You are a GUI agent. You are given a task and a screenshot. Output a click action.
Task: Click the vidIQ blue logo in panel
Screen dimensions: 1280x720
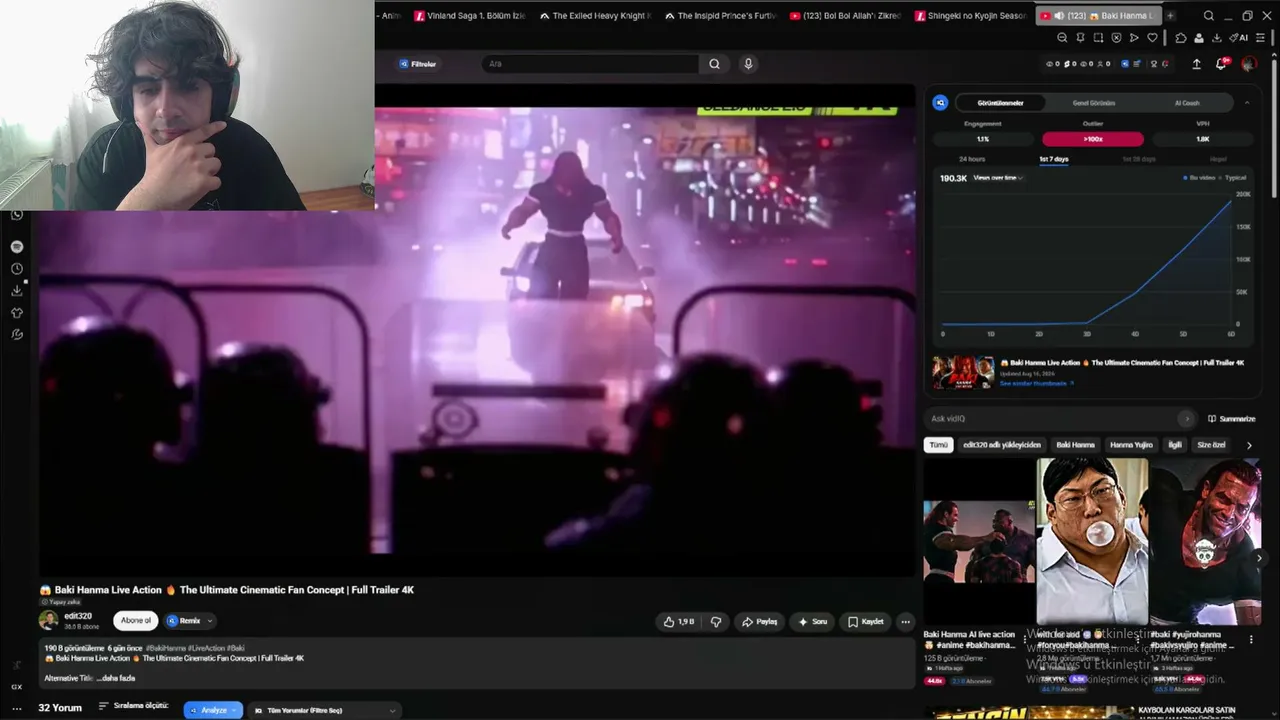point(940,103)
